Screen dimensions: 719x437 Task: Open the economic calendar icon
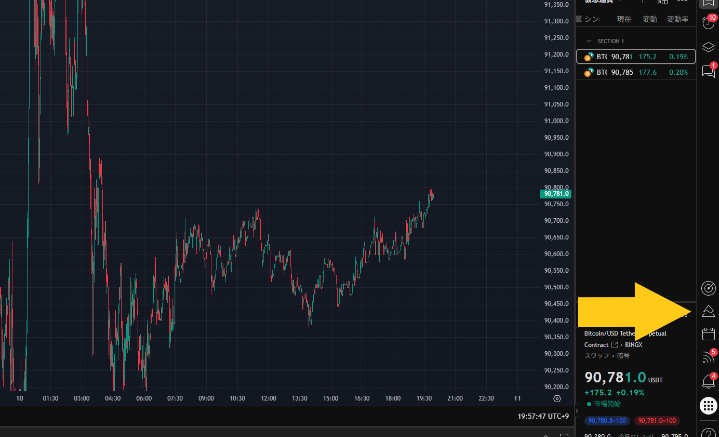pyautogui.click(x=708, y=334)
